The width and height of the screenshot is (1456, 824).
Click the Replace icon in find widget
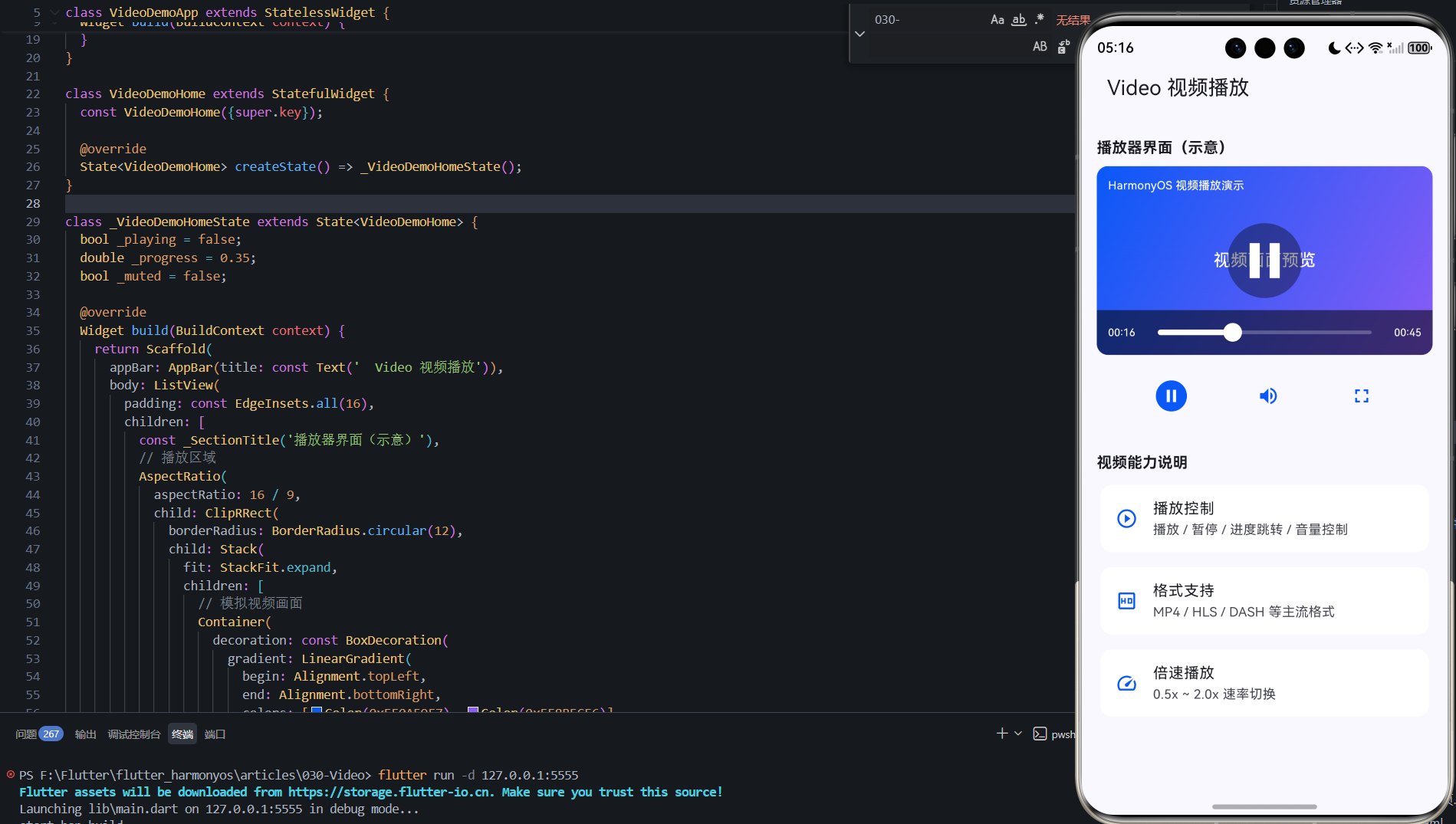[x=1063, y=47]
